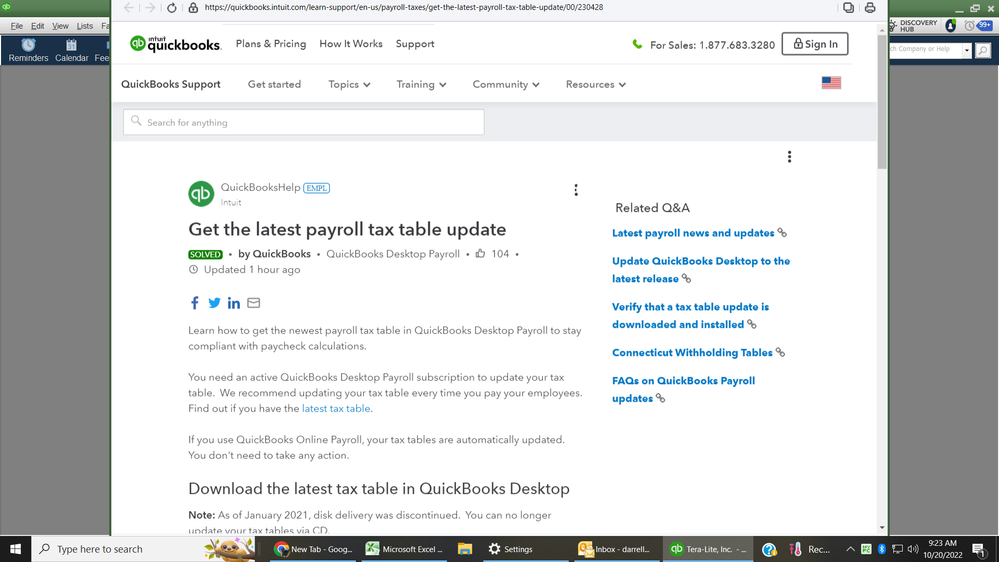This screenshot has width=999, height=562.
Task: Switch to Microsoft Excel in taskbar
Action: tap(404, 549)
